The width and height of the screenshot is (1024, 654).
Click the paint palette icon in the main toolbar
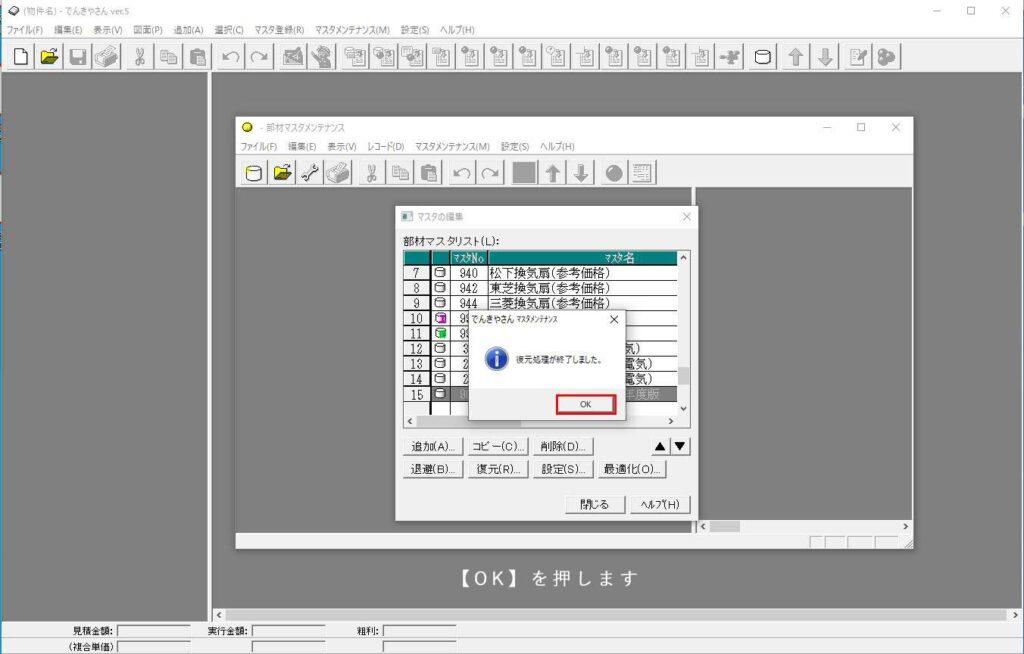point(886,57)
